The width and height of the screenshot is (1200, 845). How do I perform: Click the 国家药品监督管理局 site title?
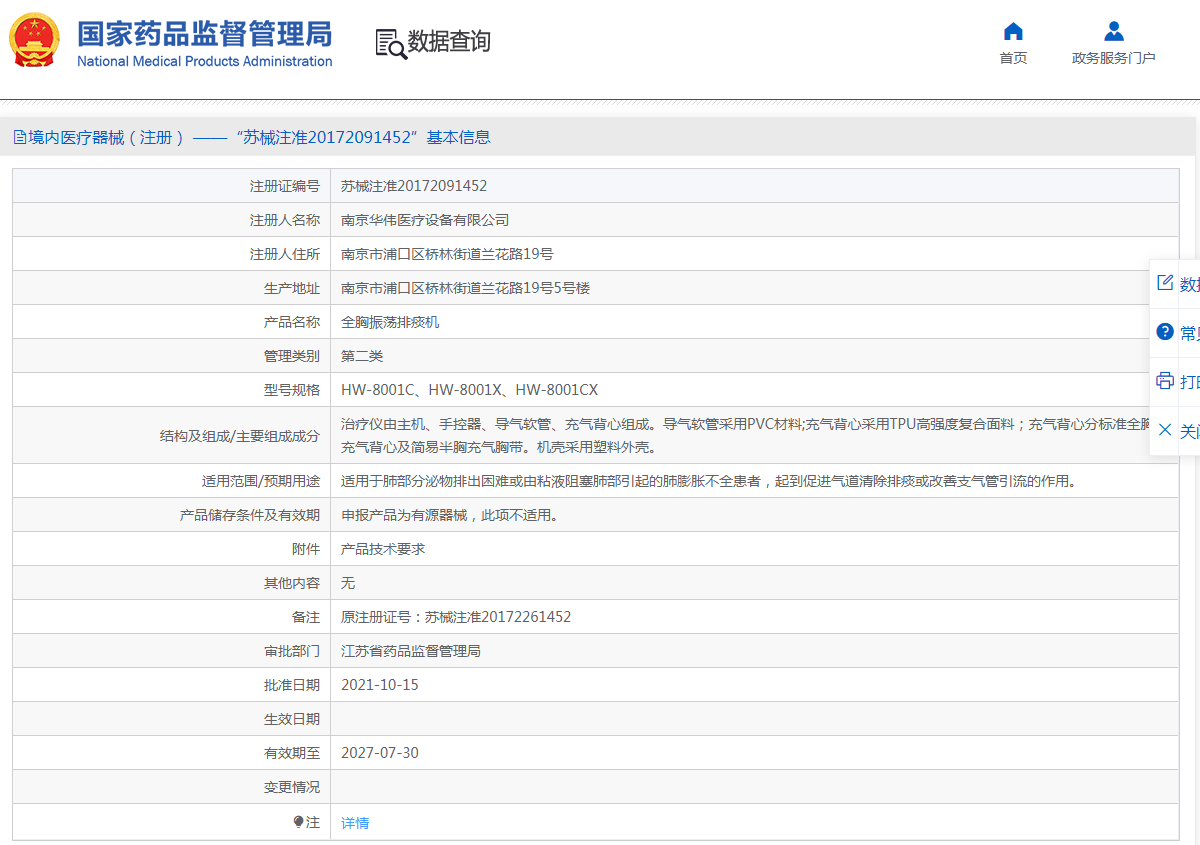coord(205,33)
